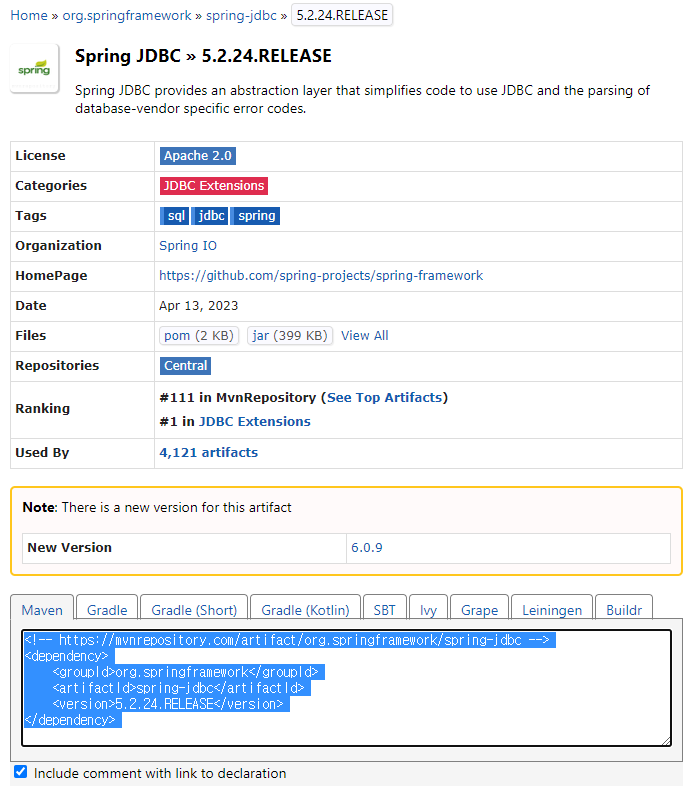Switch to the Grape tab
Image resolution: width=692 pixels, height=786 pixels.
point(479,610)
